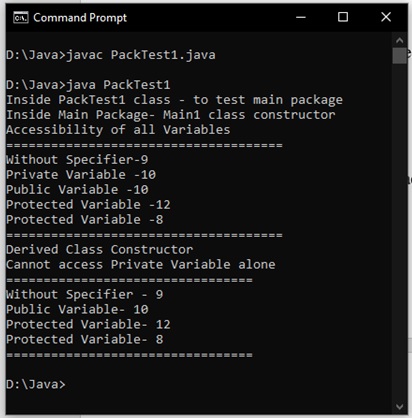Minimize the Command Prompt window
The image size is (412, 418).
tap(301, 17)
